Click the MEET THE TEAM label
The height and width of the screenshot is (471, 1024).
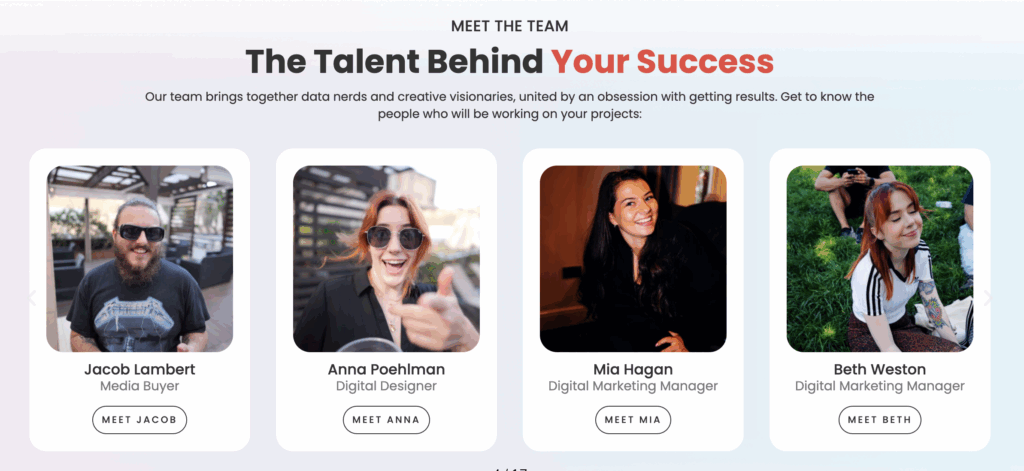[510, 26]
